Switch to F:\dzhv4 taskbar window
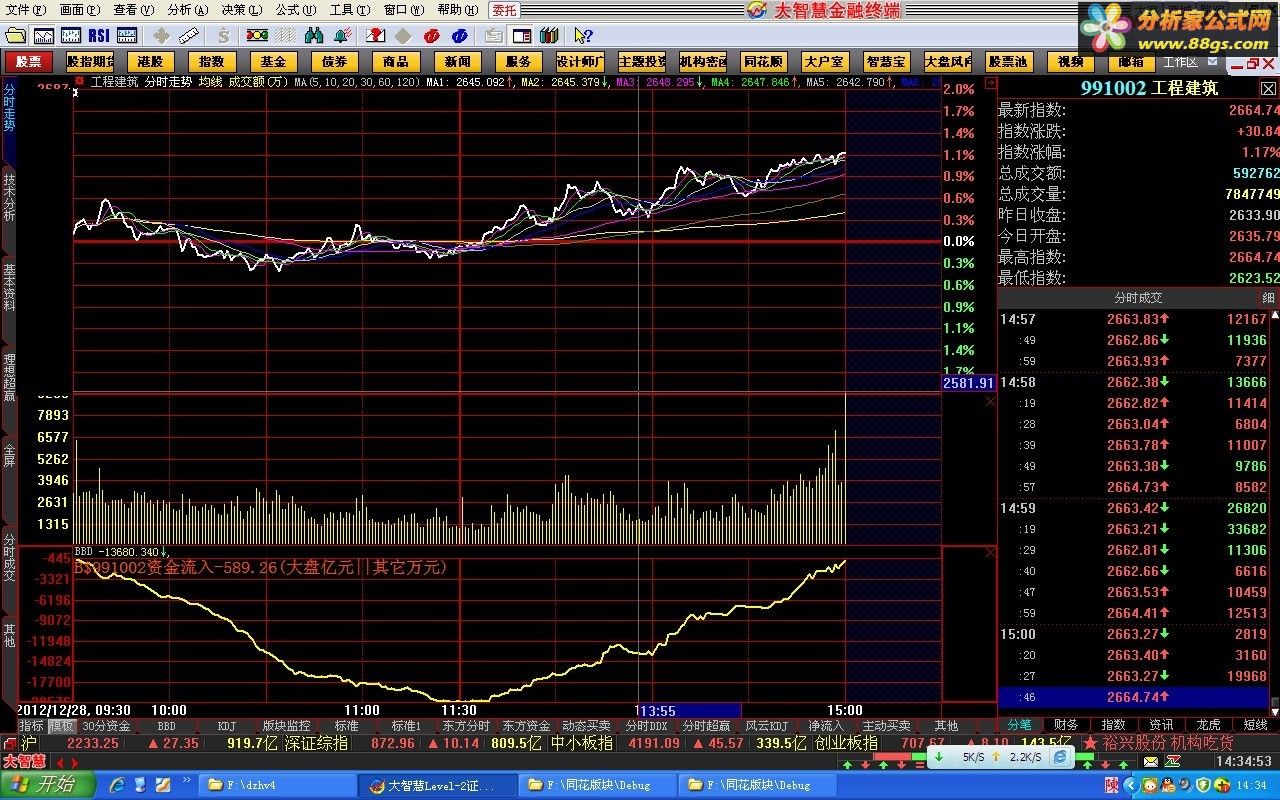The height and width of the screenshot is (800, 1280). [x=277, y=785]
